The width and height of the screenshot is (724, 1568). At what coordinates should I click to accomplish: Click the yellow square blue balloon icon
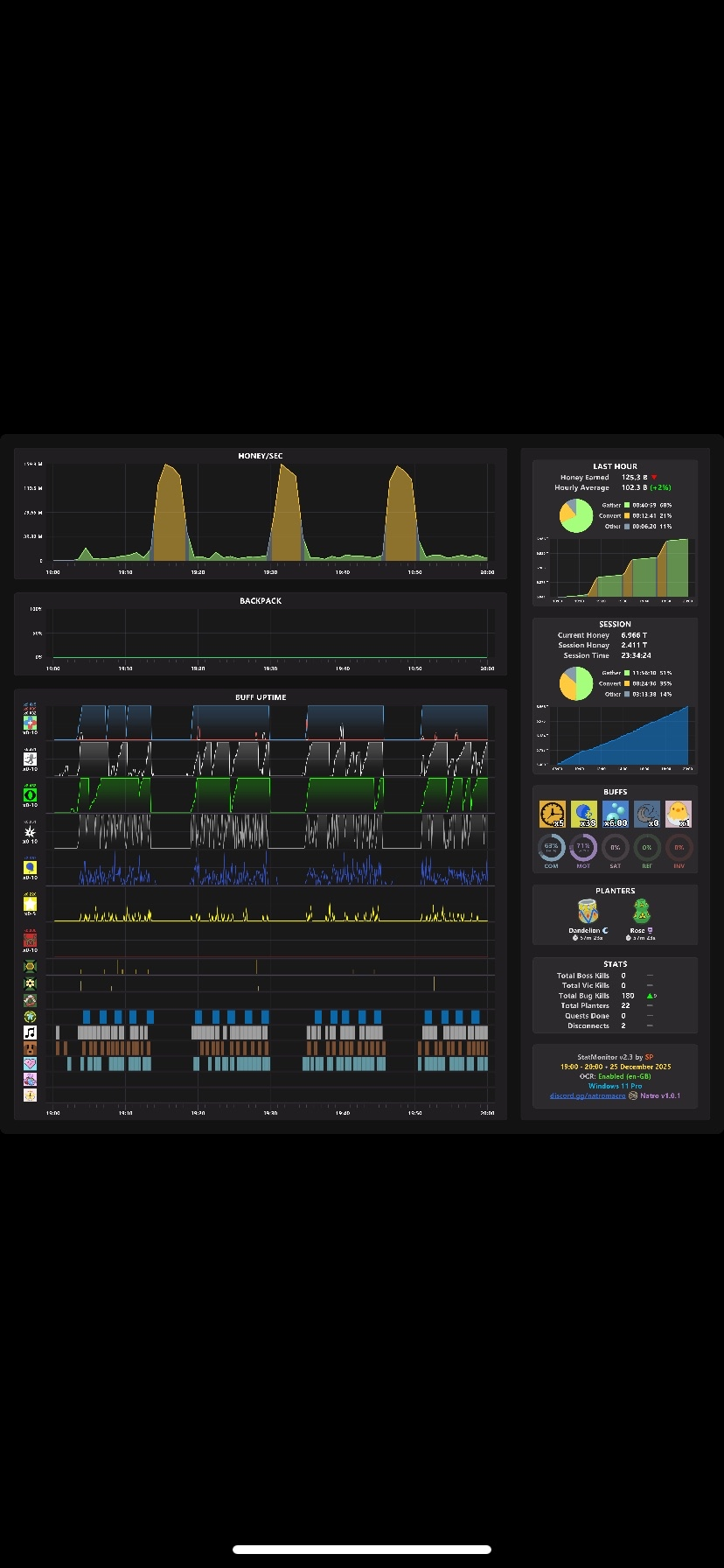pos(30,867)
